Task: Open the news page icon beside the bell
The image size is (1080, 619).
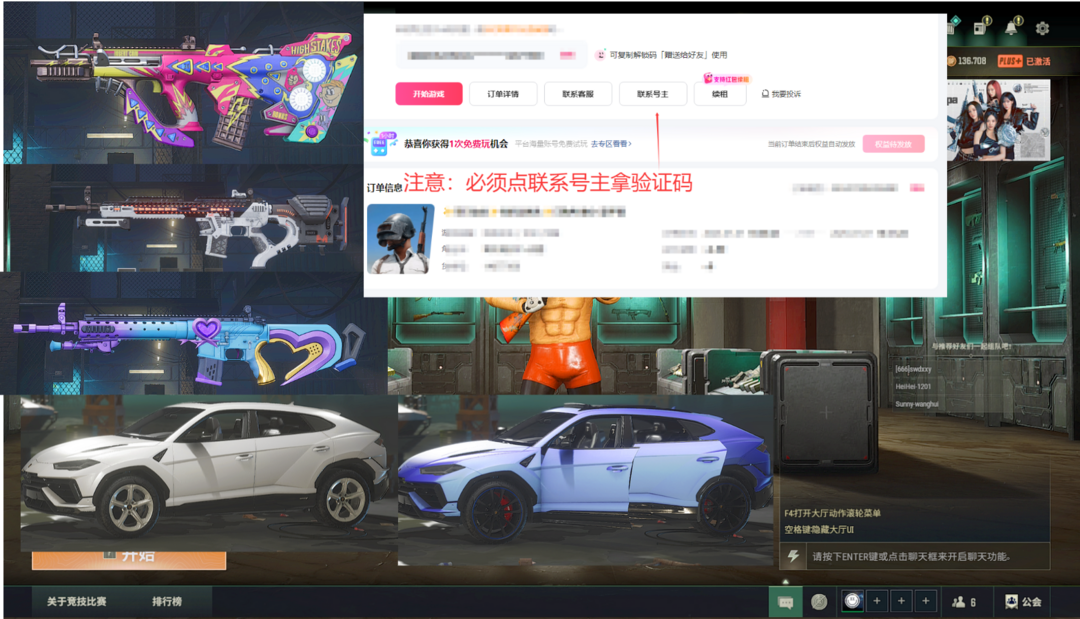Action: coord(980,28)
